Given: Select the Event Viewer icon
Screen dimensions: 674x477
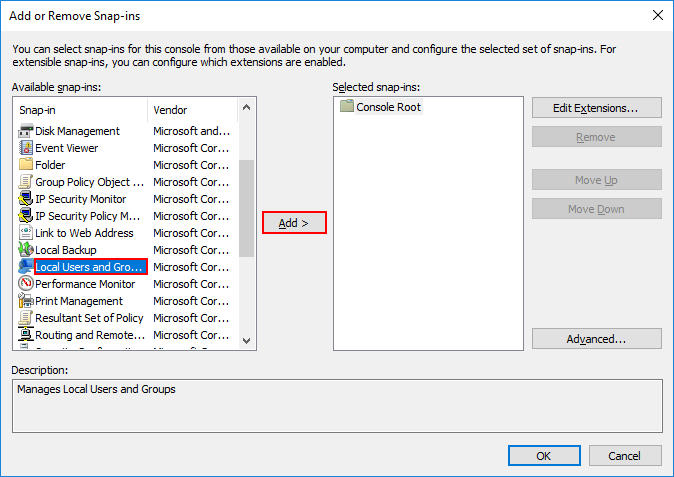Looking at the screenshot, I should tap(26, 148).
